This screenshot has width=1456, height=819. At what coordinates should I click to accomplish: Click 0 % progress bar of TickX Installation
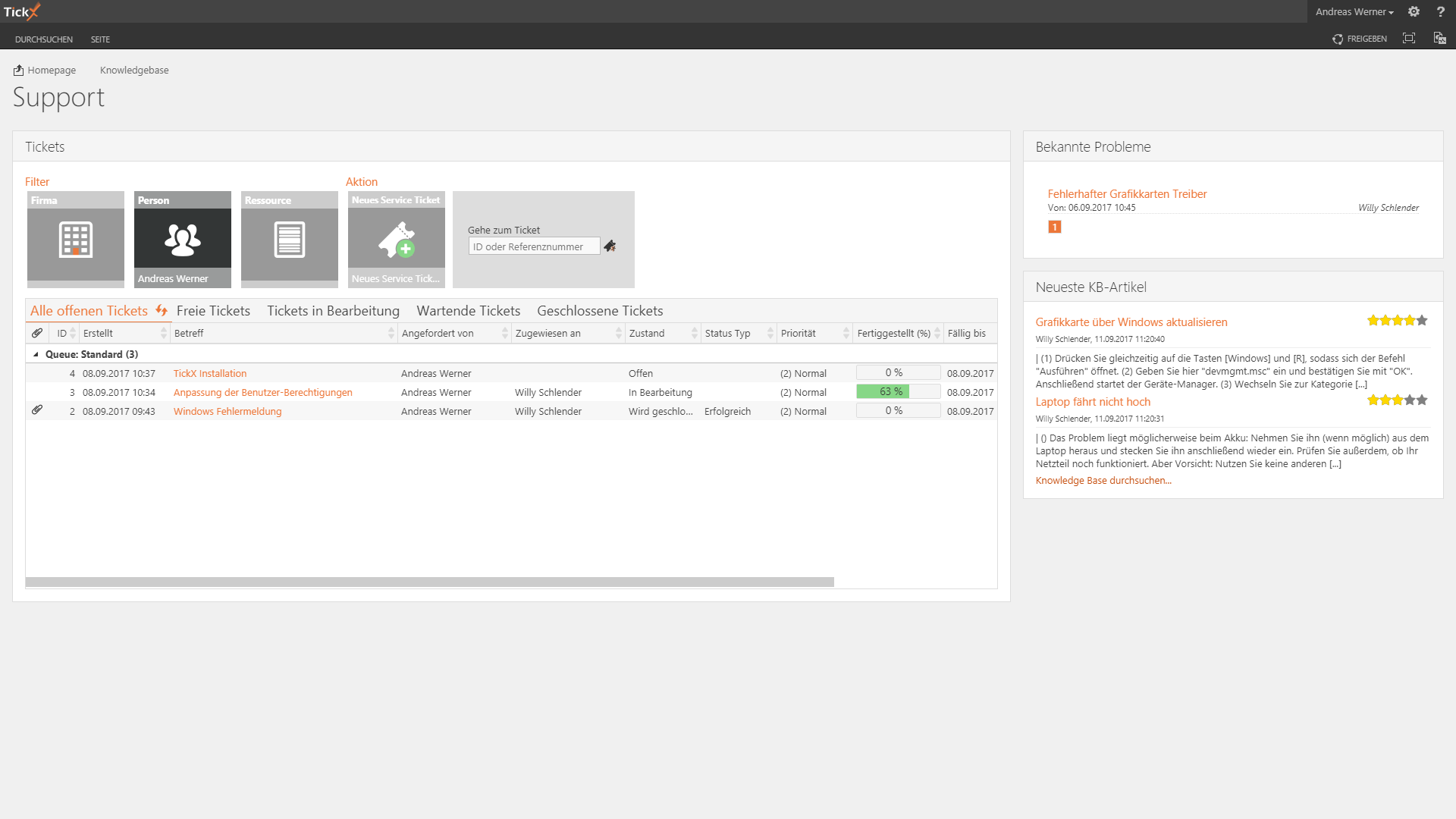click(898, 372)
